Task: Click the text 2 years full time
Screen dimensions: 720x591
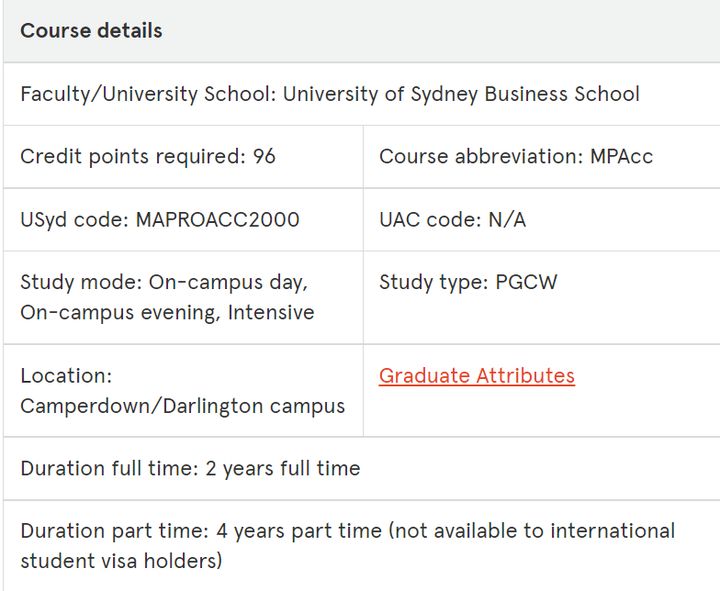Action: [x=283, y=469]
